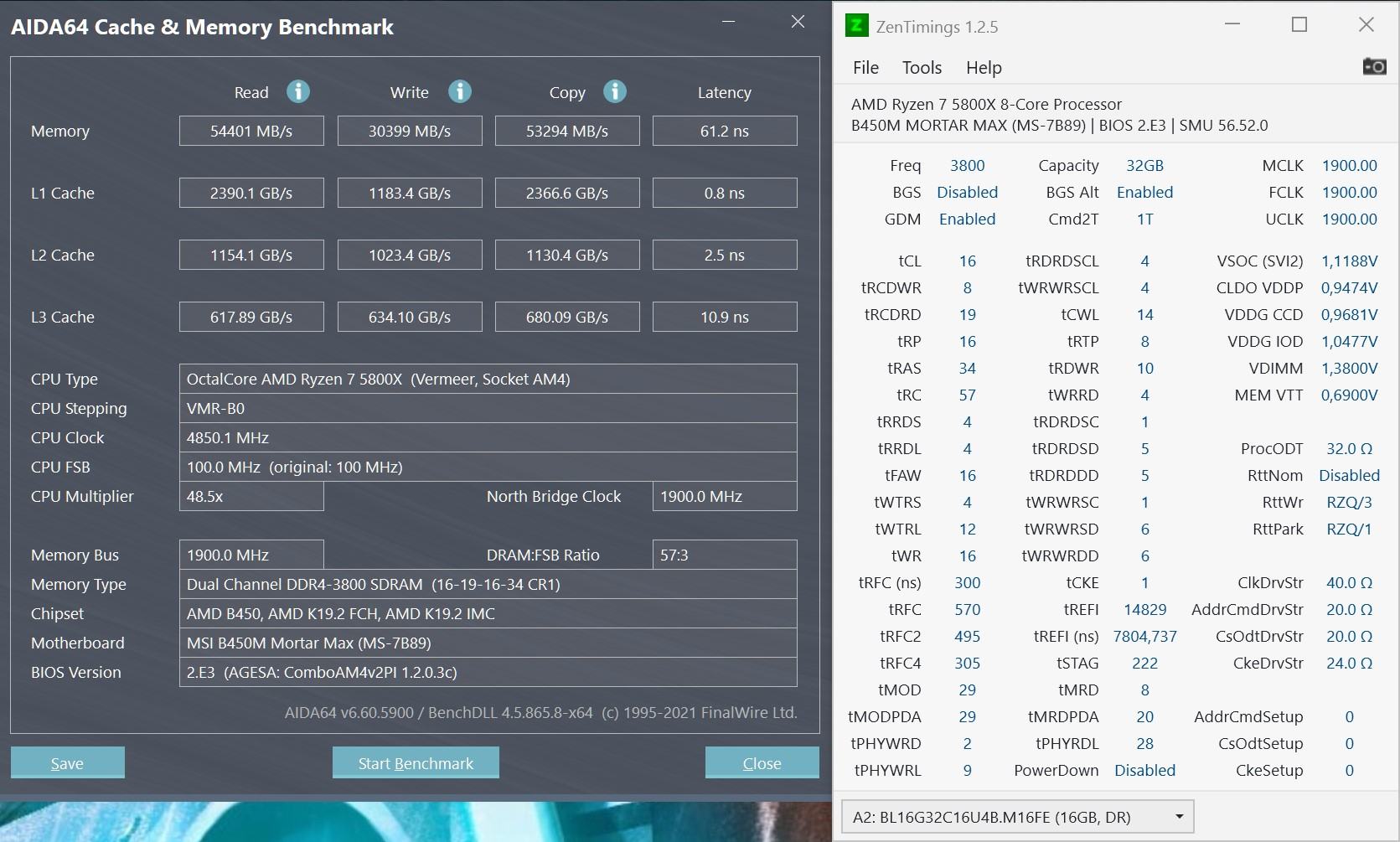Viewport: 1400px width, 842px height.
Task: Click the VDIMM value 1,3800V
Action: (1349, 368)
